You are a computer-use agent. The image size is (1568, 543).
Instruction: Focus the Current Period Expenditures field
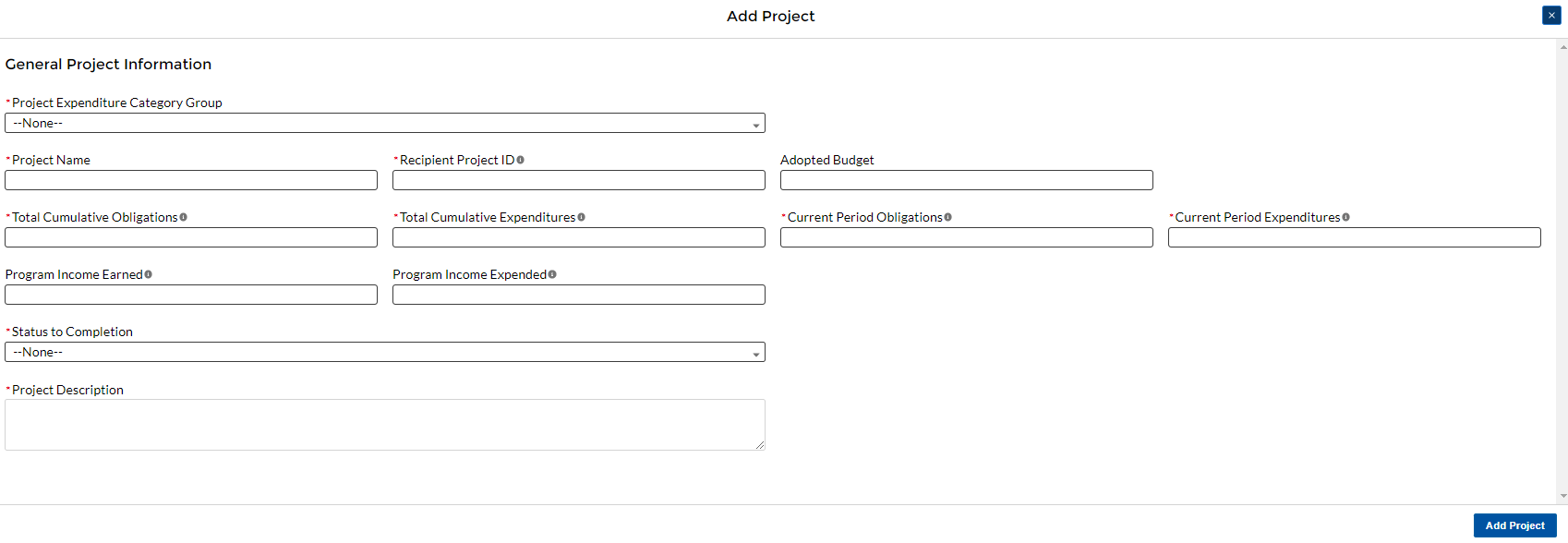point(1355,238)
